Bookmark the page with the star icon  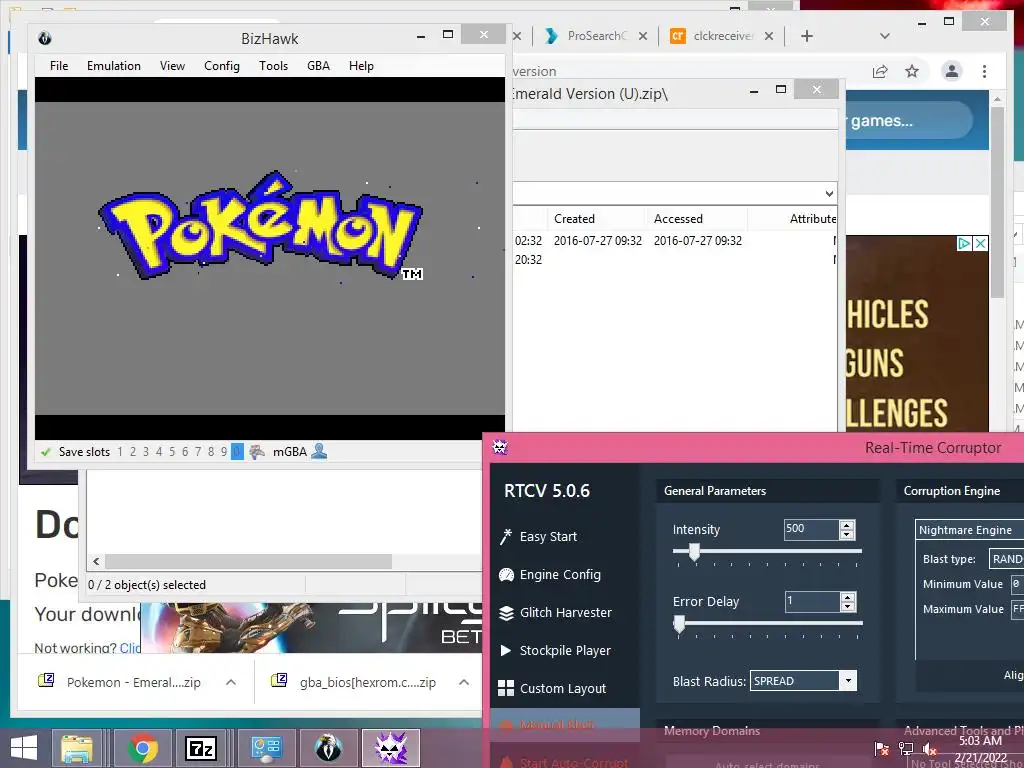(912, 71)
